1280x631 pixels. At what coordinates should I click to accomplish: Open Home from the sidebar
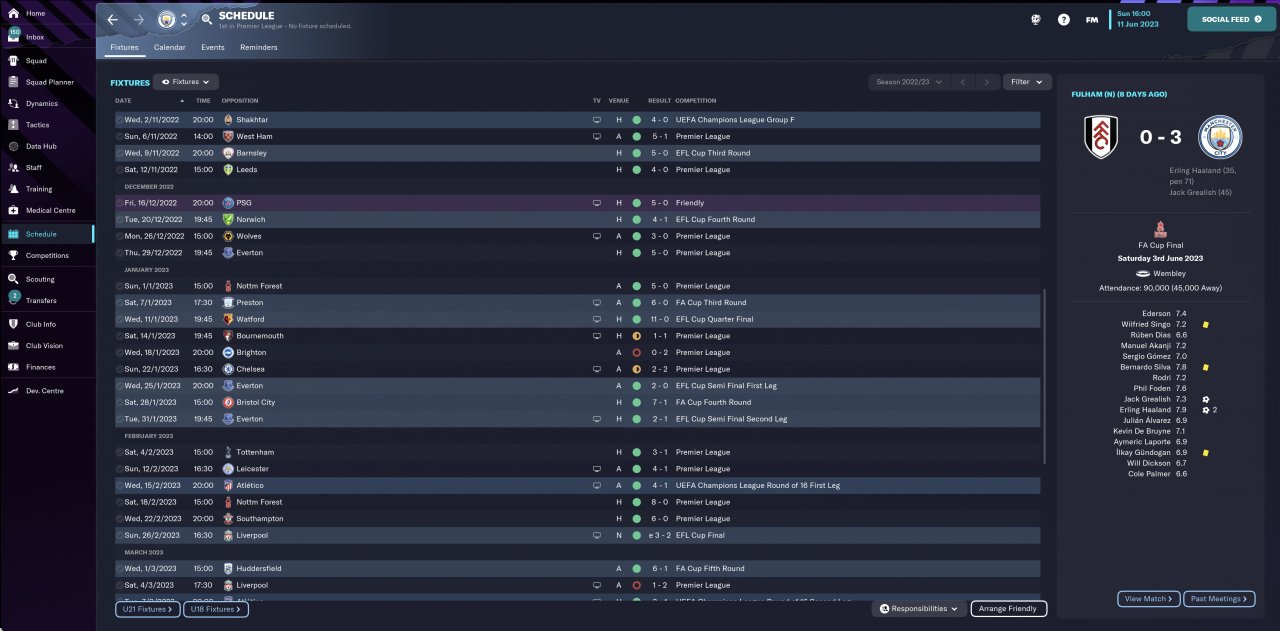tap(35, 13)
